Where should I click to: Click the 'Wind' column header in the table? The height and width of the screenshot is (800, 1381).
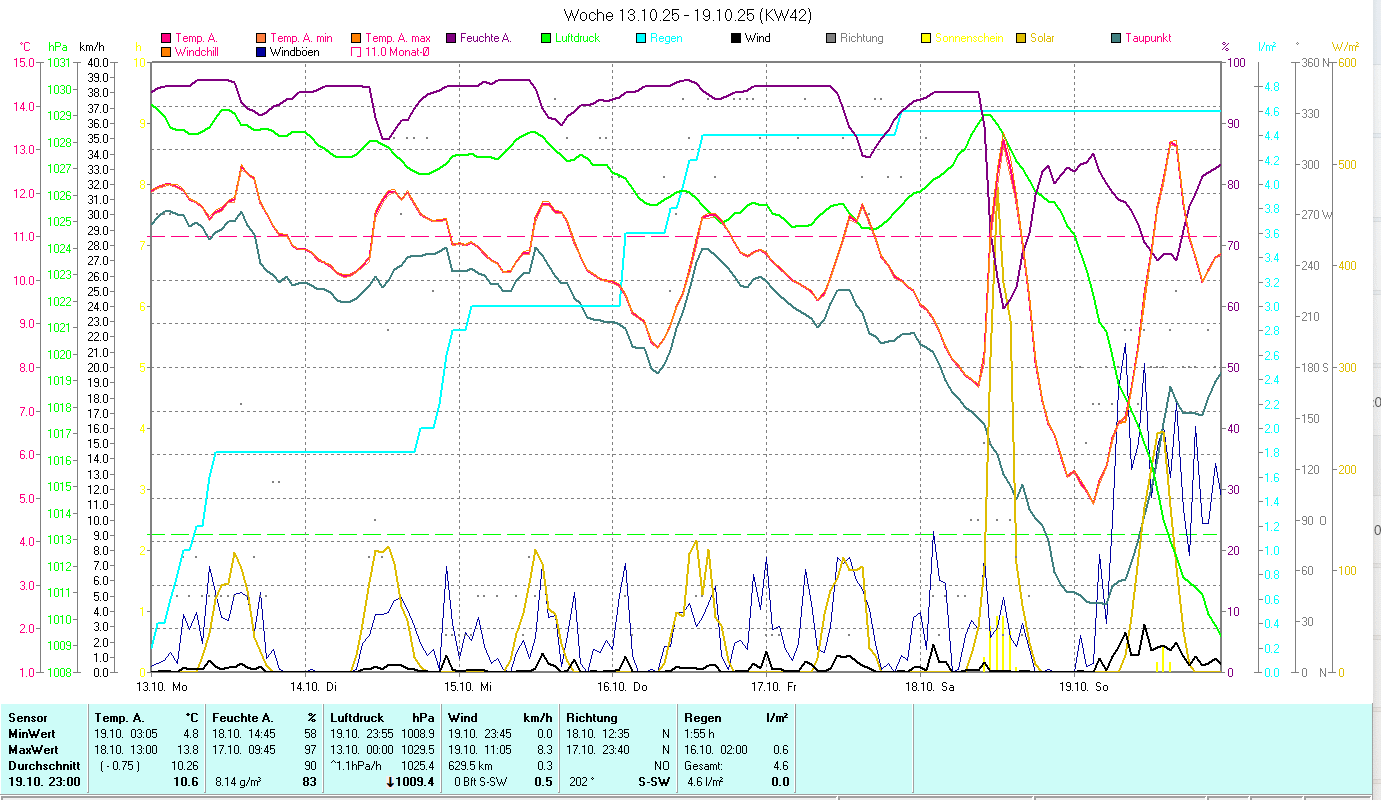click(463, 718)
